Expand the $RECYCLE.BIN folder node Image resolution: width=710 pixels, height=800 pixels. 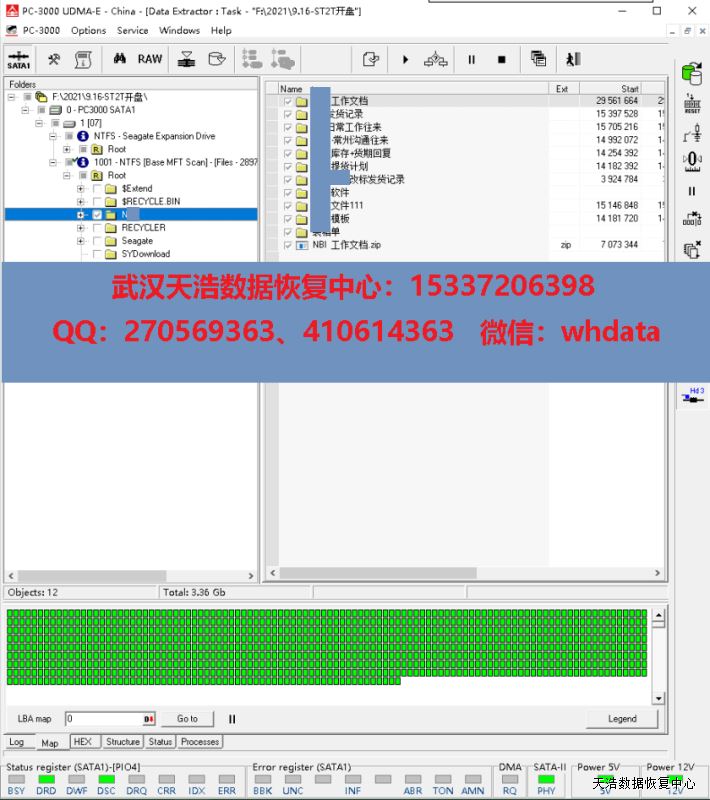coord(81,201)
